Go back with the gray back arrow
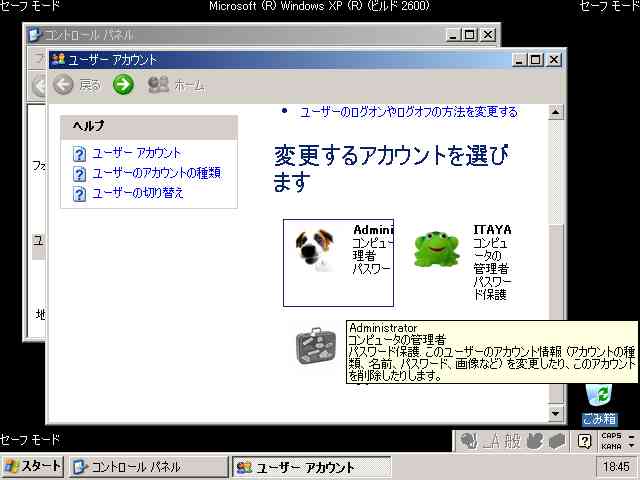640x480 pixels. pyautogui.click(x=63, y=85)
